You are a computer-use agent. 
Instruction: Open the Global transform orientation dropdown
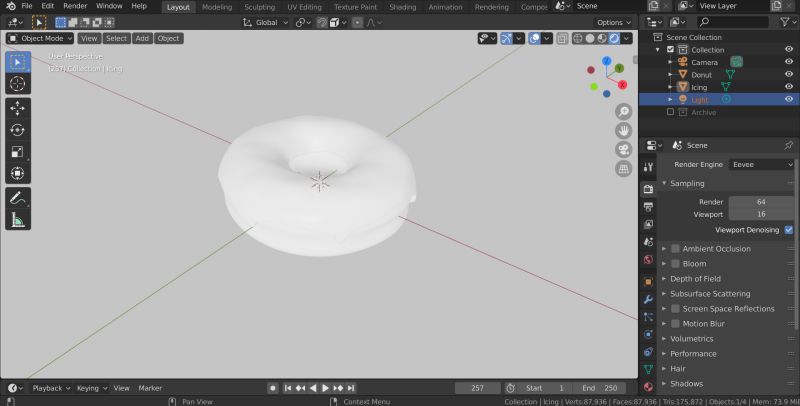click(265, 22)
